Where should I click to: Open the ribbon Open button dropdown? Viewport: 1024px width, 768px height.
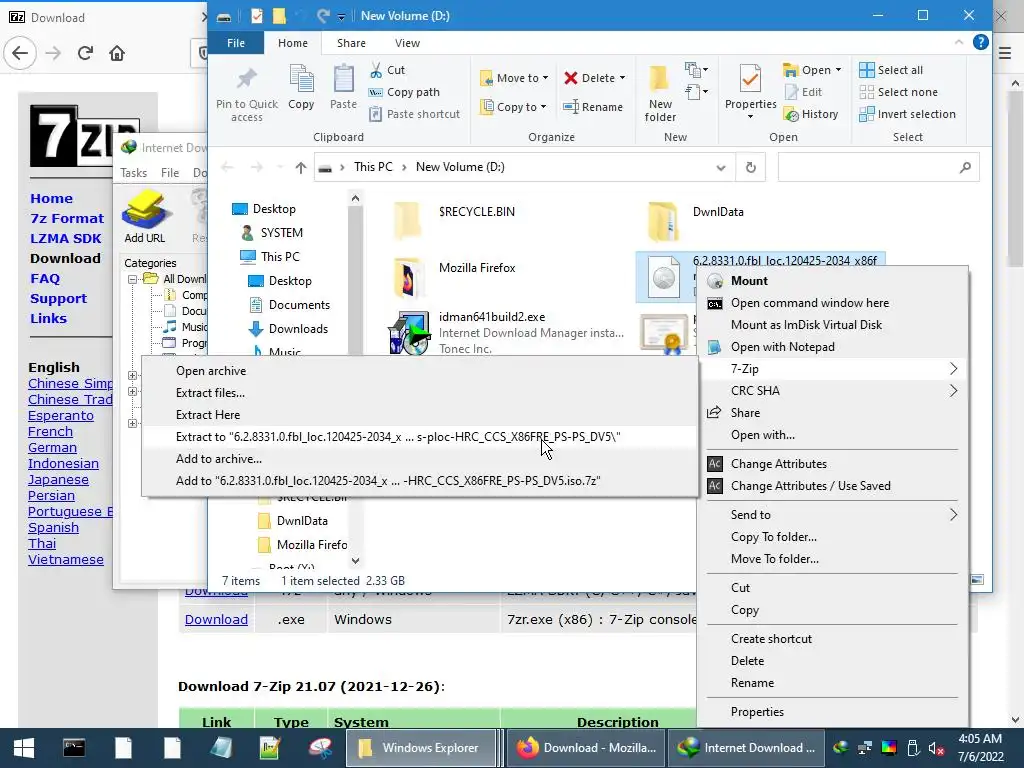839,70
